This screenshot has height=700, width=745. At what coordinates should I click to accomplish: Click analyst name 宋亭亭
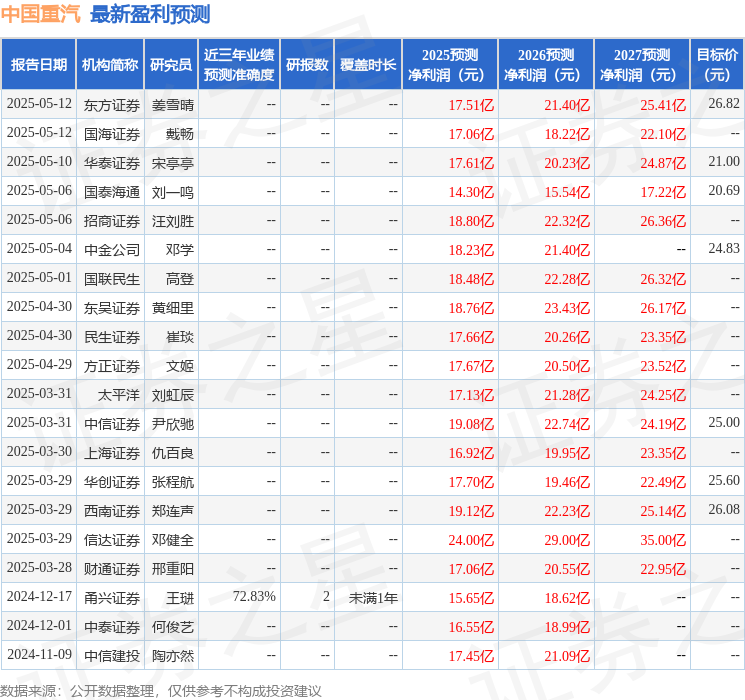click(172, 163)
